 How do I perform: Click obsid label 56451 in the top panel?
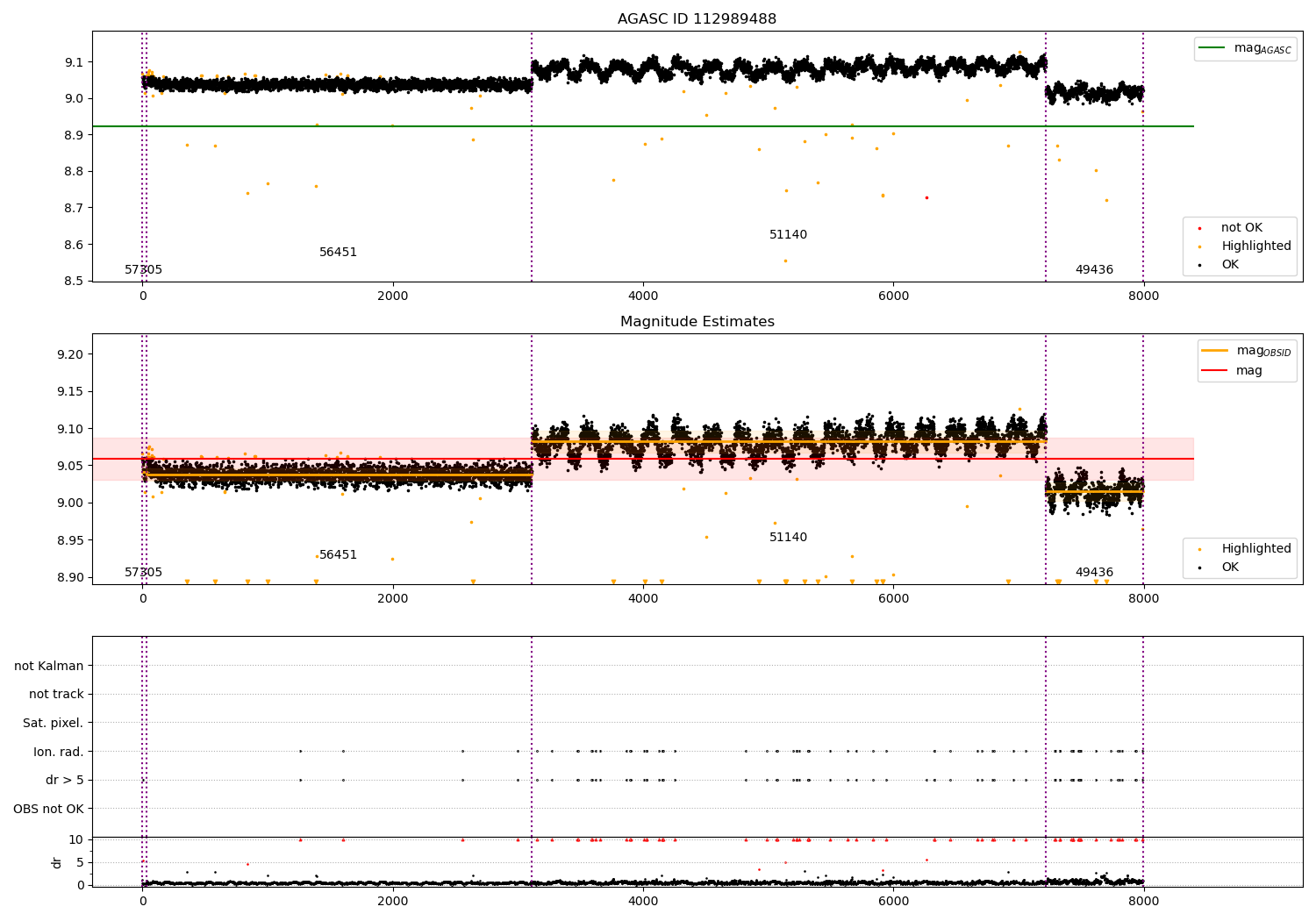338,253
